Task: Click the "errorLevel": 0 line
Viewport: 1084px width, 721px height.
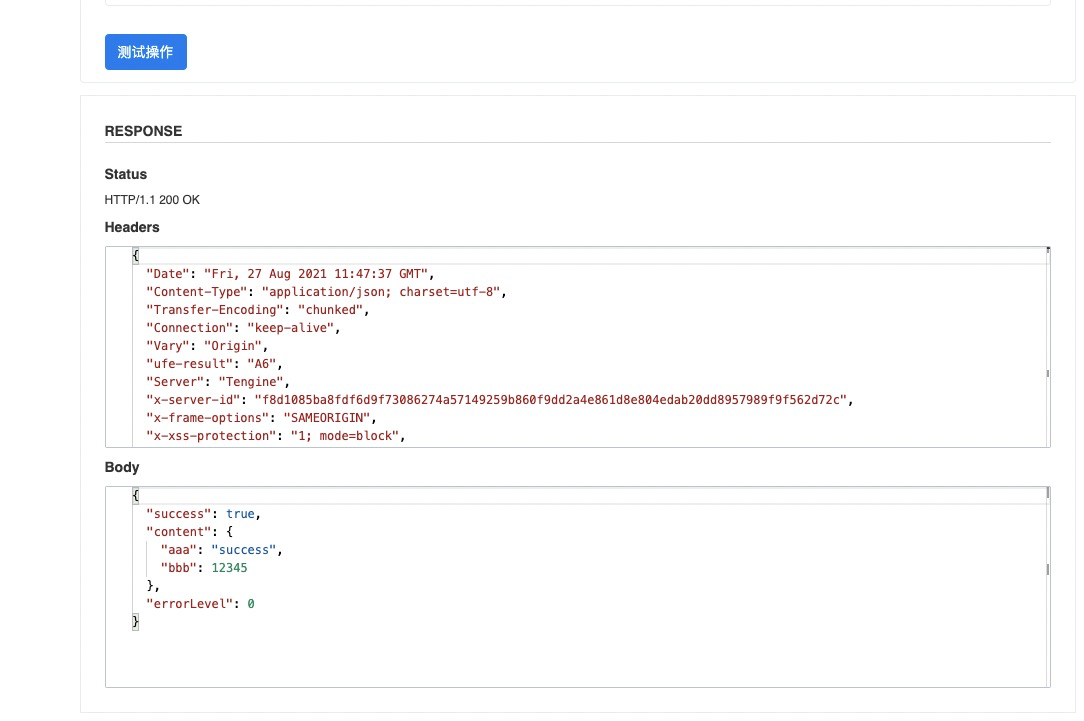Action: coord(200,603)
